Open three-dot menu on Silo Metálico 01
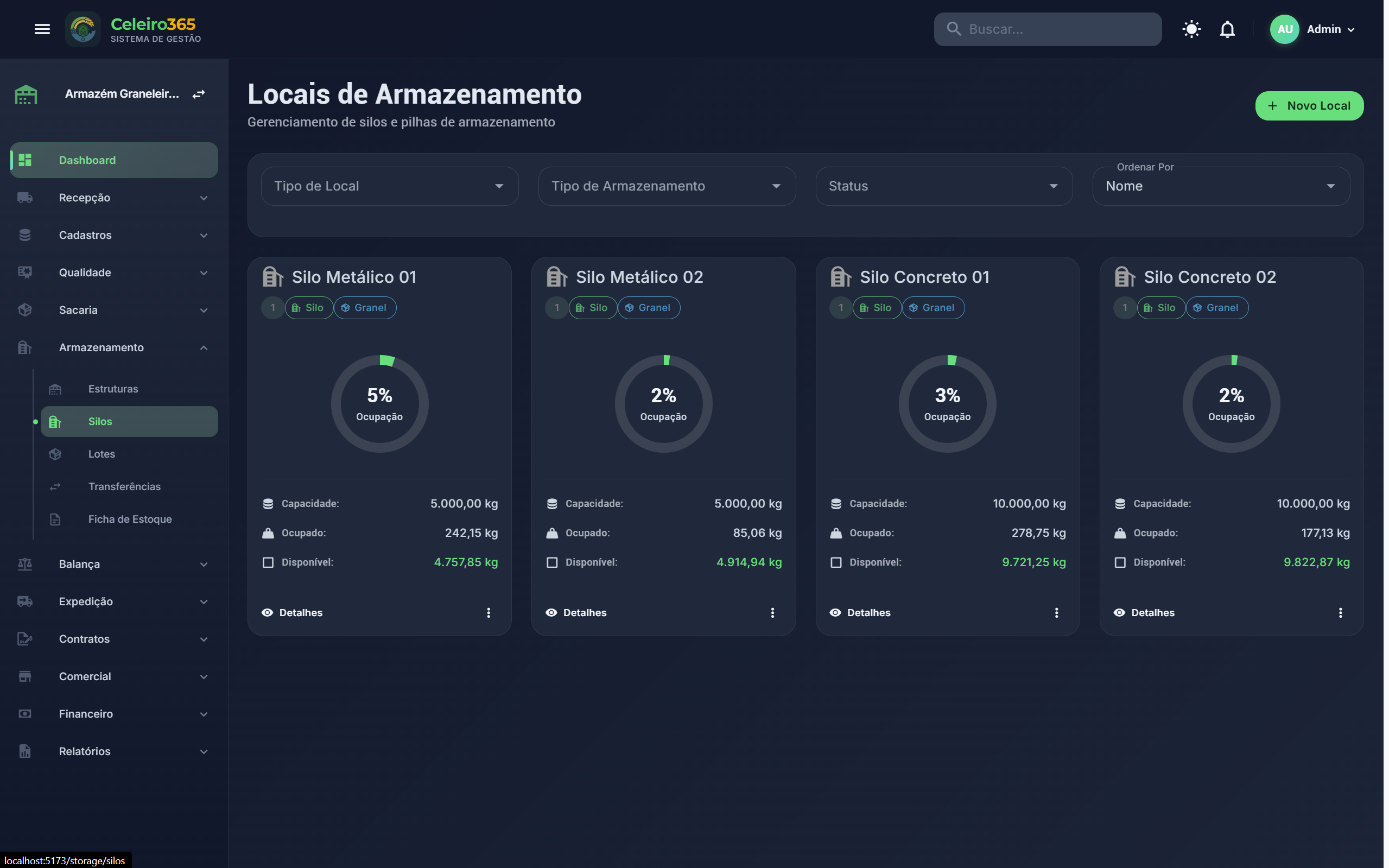The width and height of the screenshot is (1389, 868). click(489, 612)
